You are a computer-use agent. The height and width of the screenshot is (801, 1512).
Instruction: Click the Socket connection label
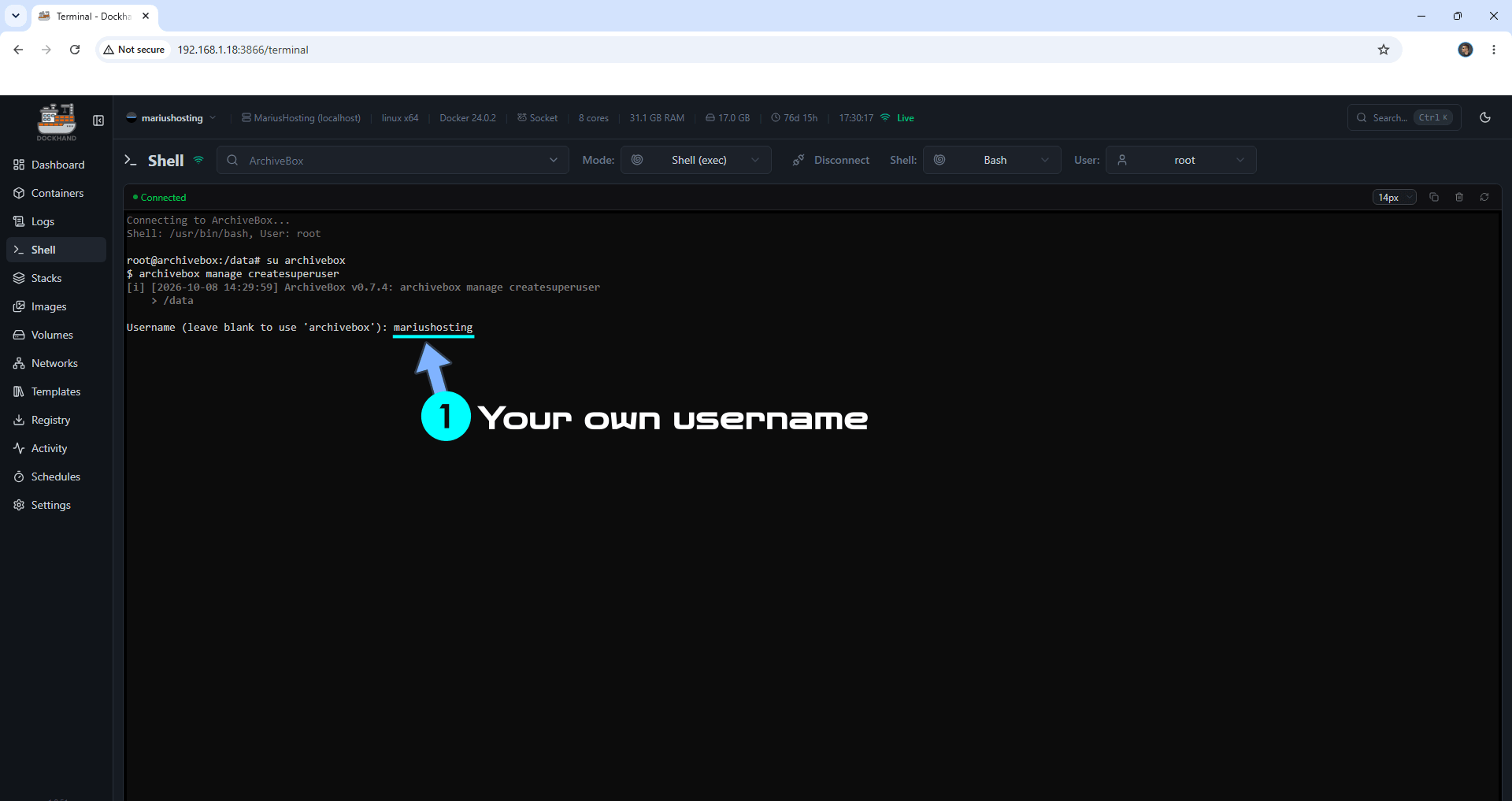(x=538, y=118)
